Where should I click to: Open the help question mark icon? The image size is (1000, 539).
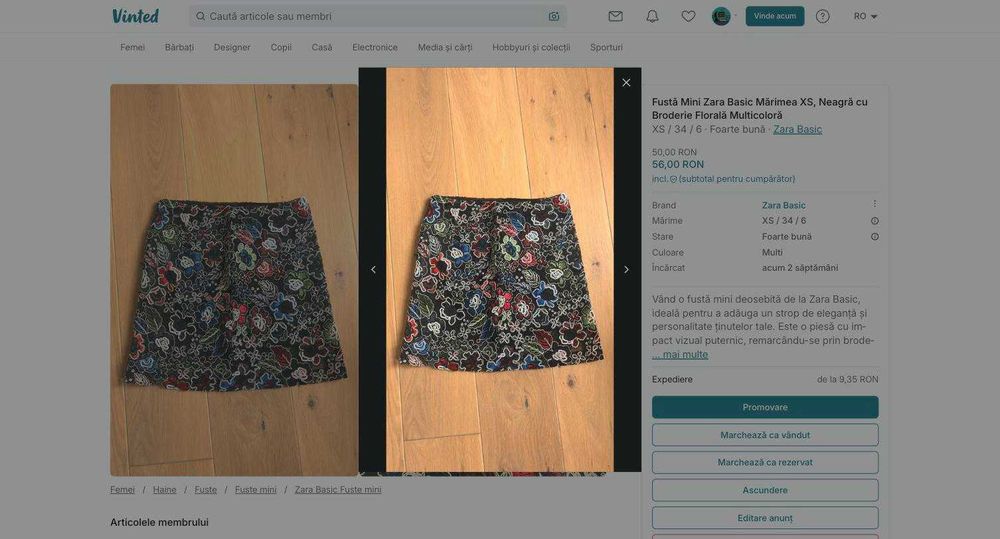coord(823,17)
